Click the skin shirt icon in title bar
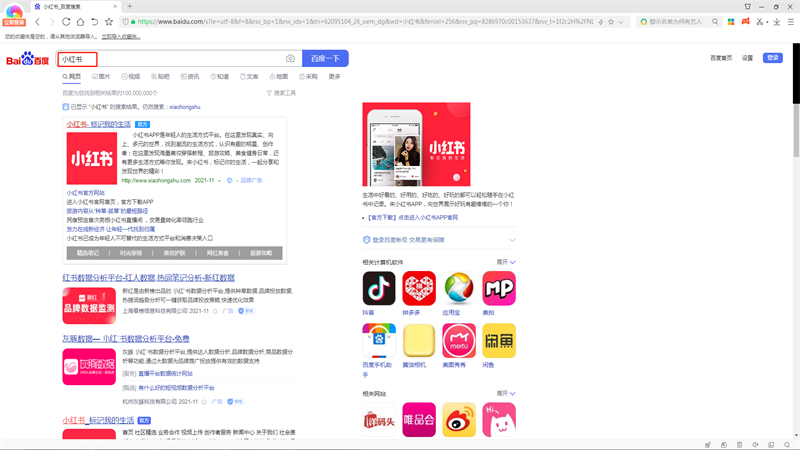Viewport: 800px width, 450px height. coord(747,7)
